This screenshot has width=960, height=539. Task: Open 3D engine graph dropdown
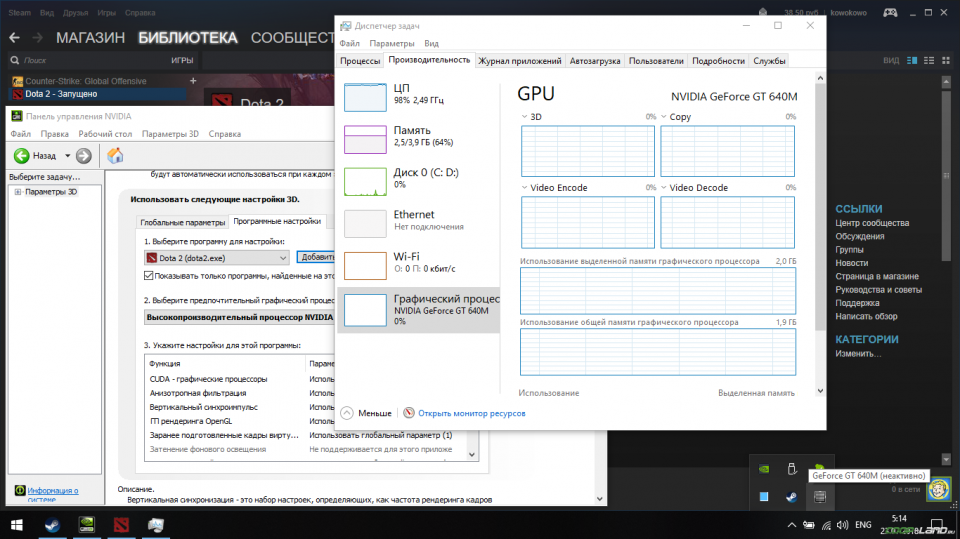525,117
